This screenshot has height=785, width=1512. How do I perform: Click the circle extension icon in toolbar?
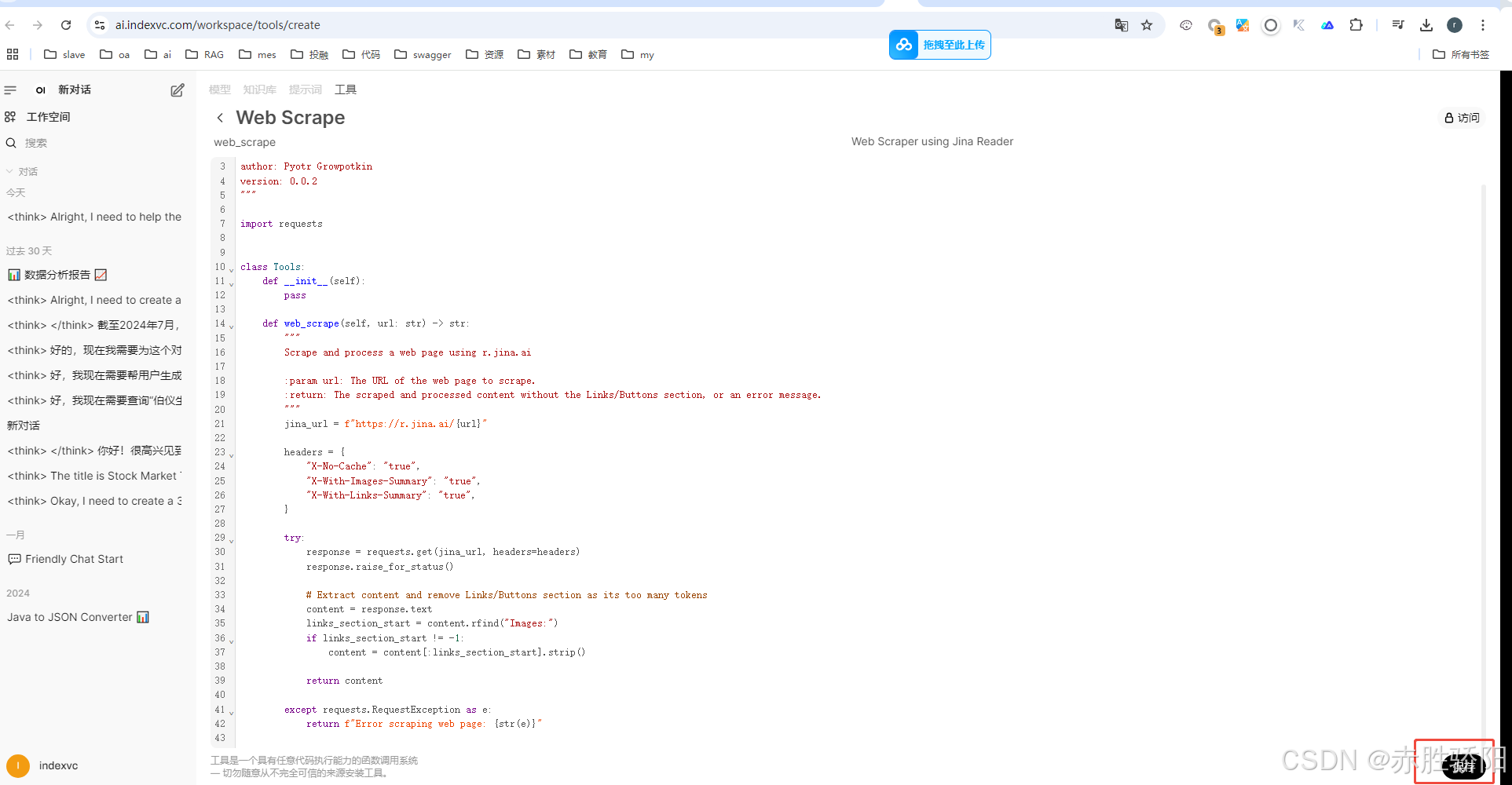click(1270, 25)
